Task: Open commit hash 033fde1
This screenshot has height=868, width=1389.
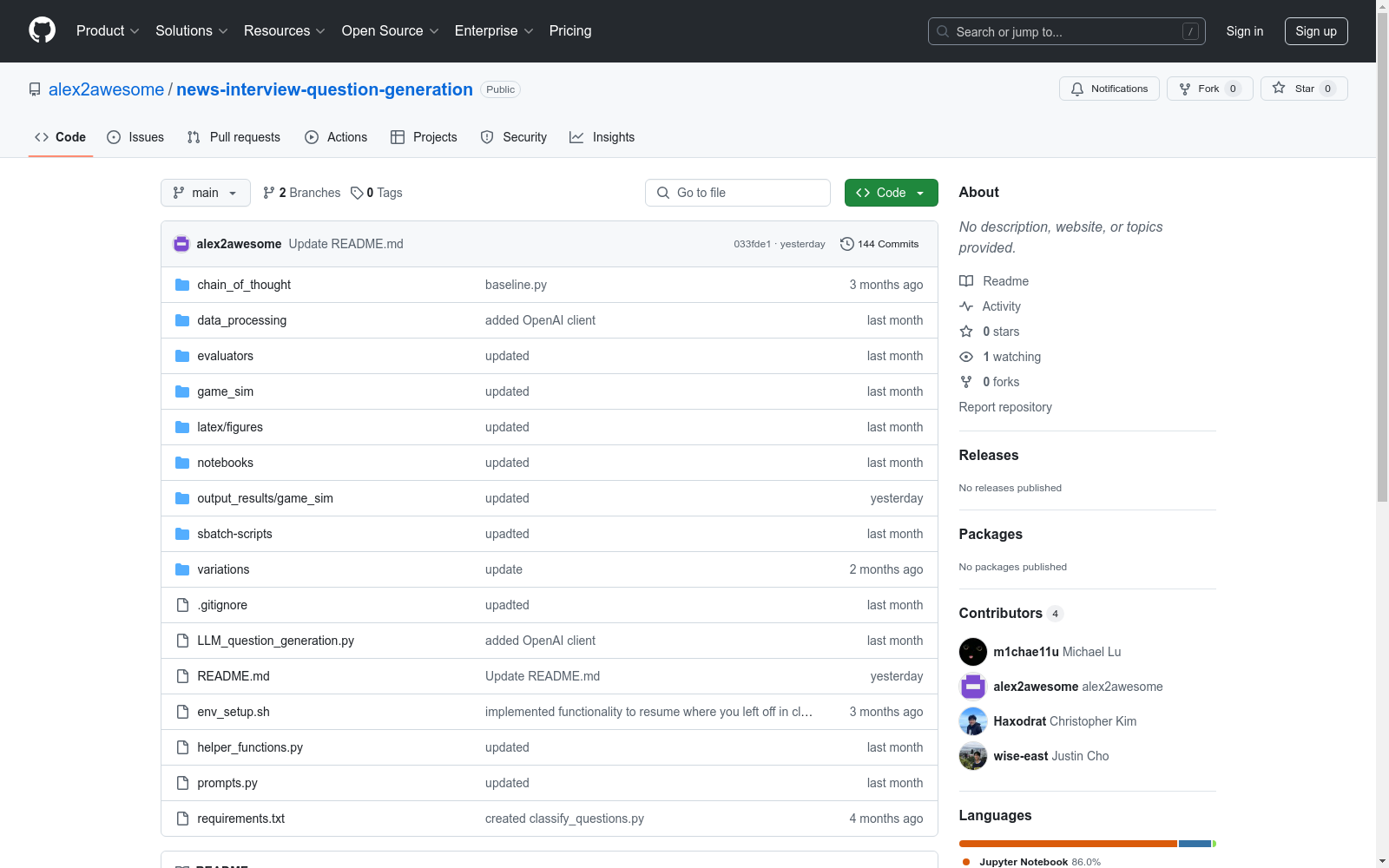Action: tap(752, 244)
